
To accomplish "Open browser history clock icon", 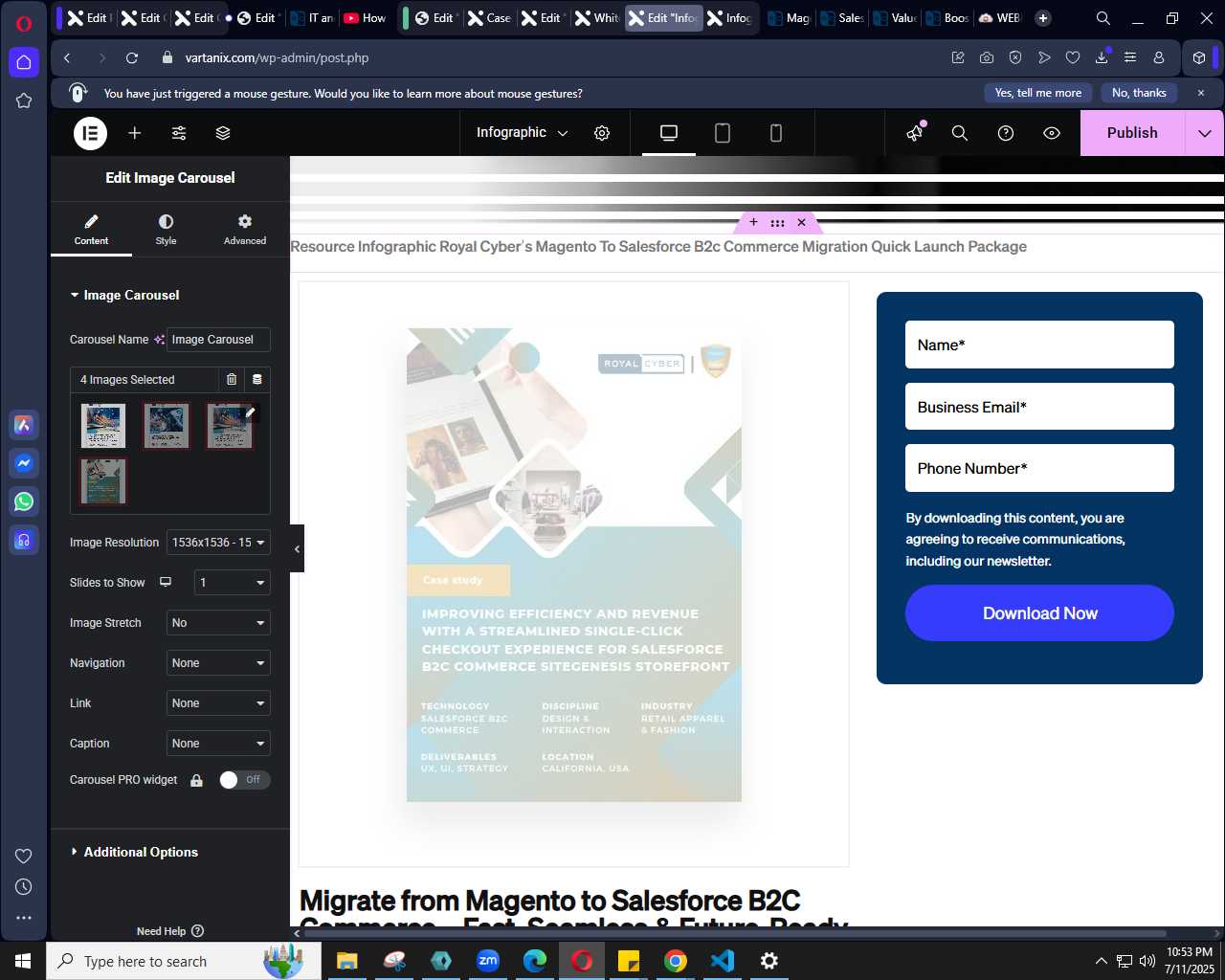I will click(x=24, y=887).
